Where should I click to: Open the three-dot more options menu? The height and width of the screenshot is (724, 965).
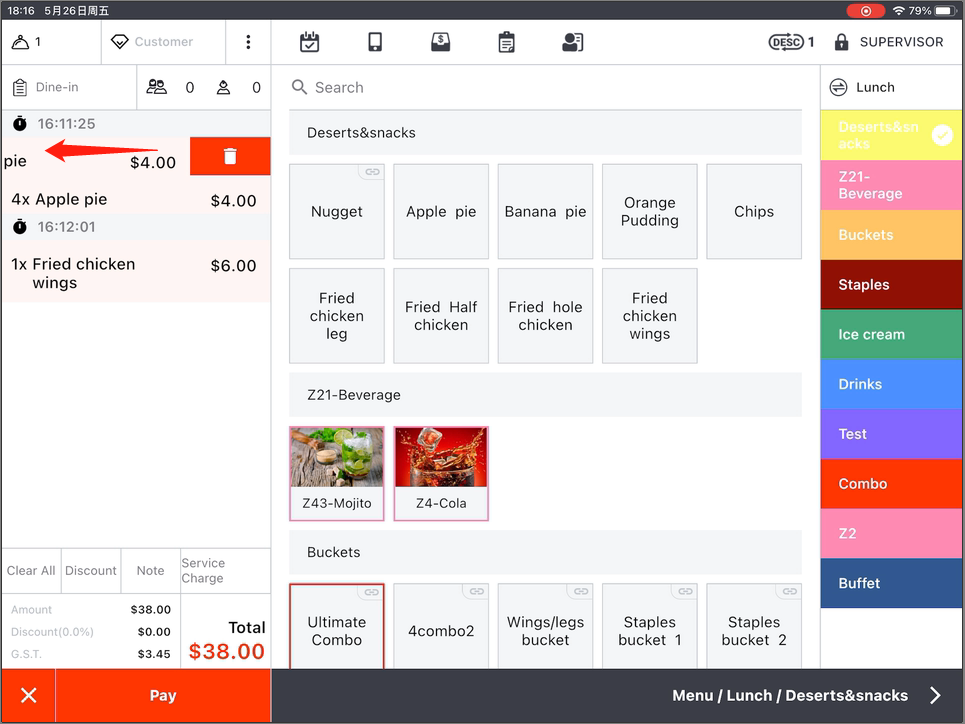[x=248, y=42]
